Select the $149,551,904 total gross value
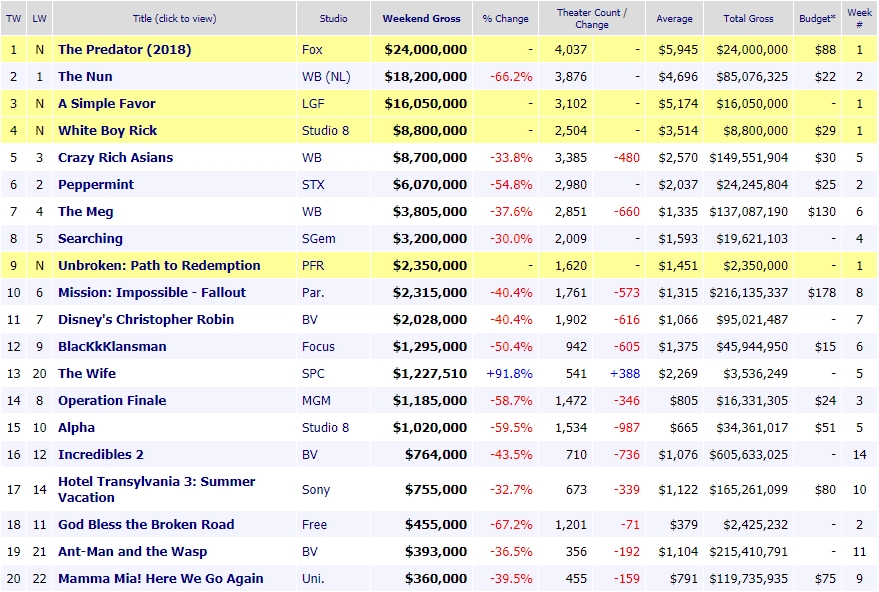This screenshot has width=879, height=592. click(x=749, y=158)
